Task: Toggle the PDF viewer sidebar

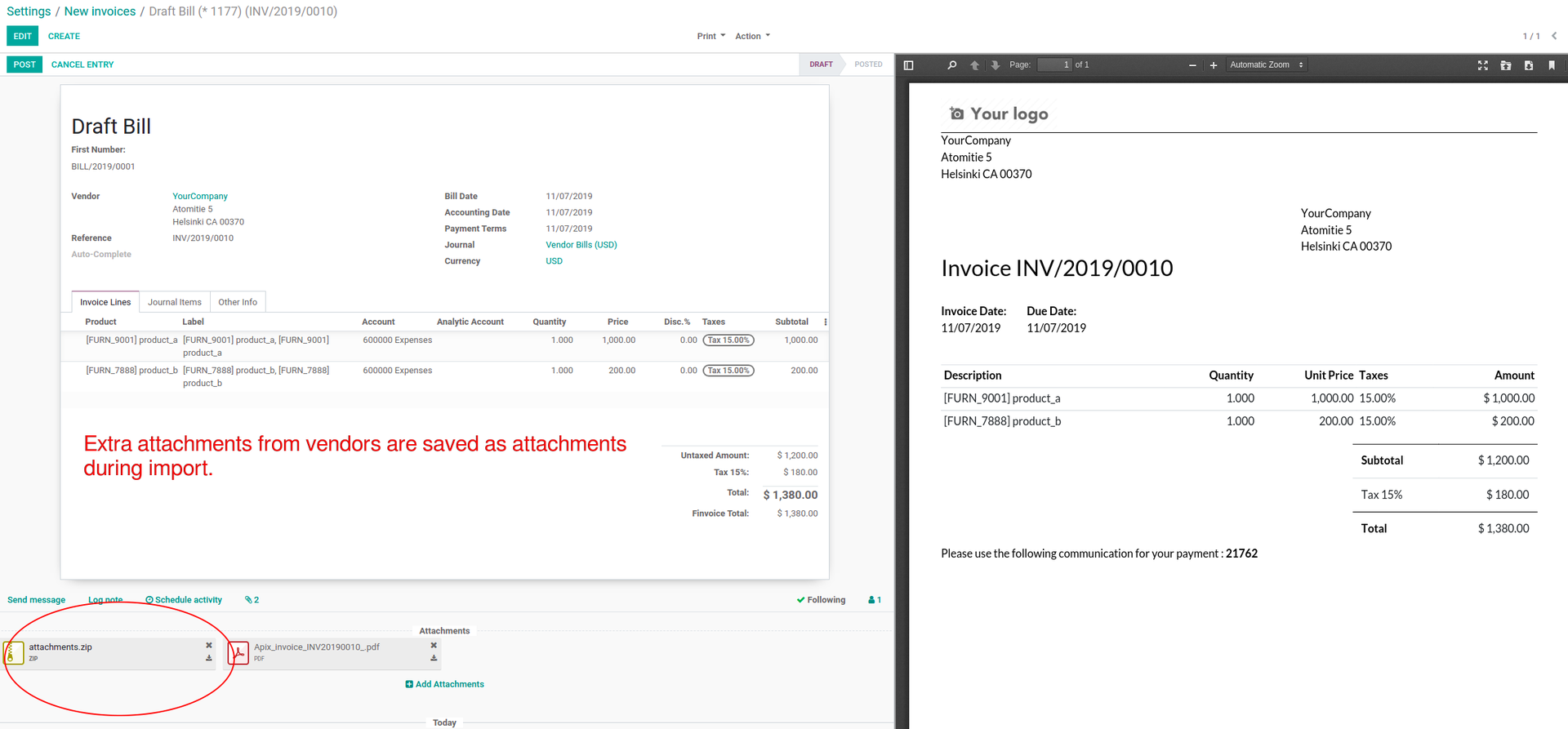Action: point(908,65)
